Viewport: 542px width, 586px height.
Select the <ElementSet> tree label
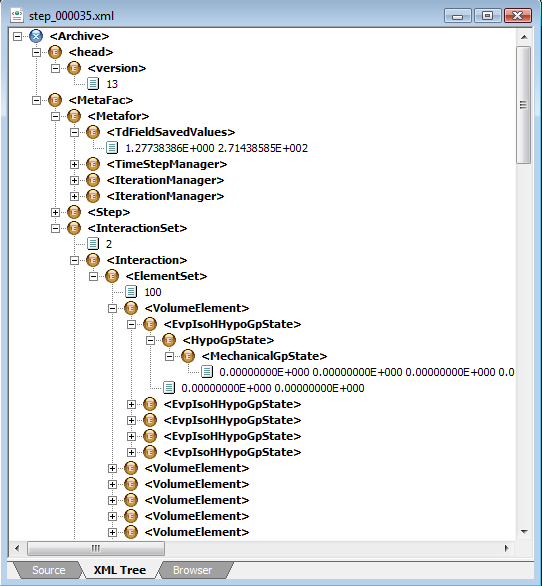(x=166, y=276)
